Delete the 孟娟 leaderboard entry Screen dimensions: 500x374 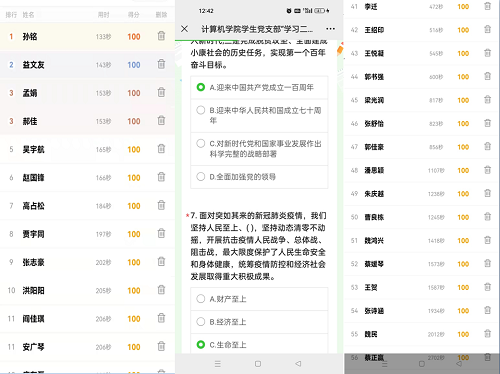coord(161,92)
